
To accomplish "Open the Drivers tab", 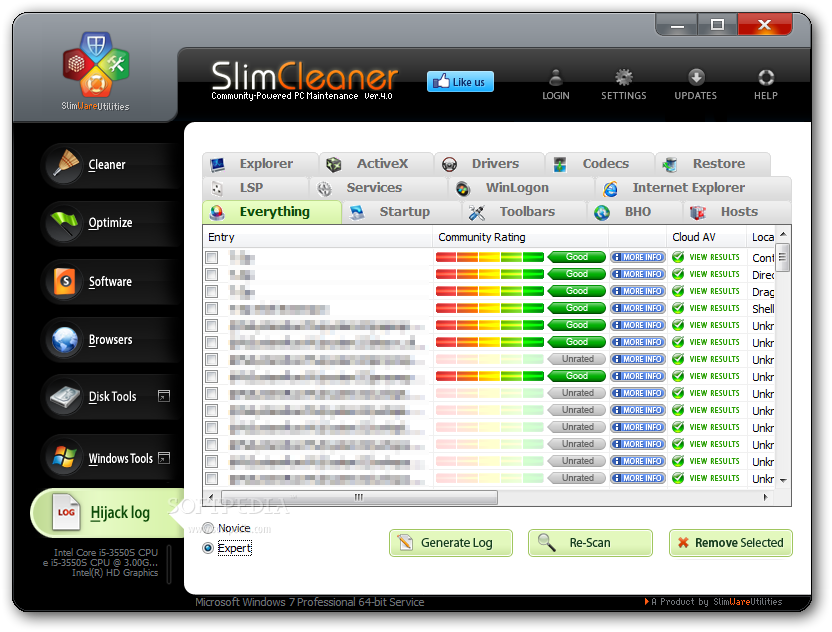I will tap(489, 164).
